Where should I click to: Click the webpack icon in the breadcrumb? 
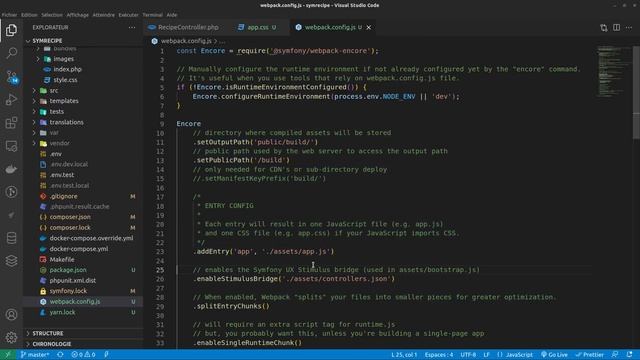tap(155, 41)
